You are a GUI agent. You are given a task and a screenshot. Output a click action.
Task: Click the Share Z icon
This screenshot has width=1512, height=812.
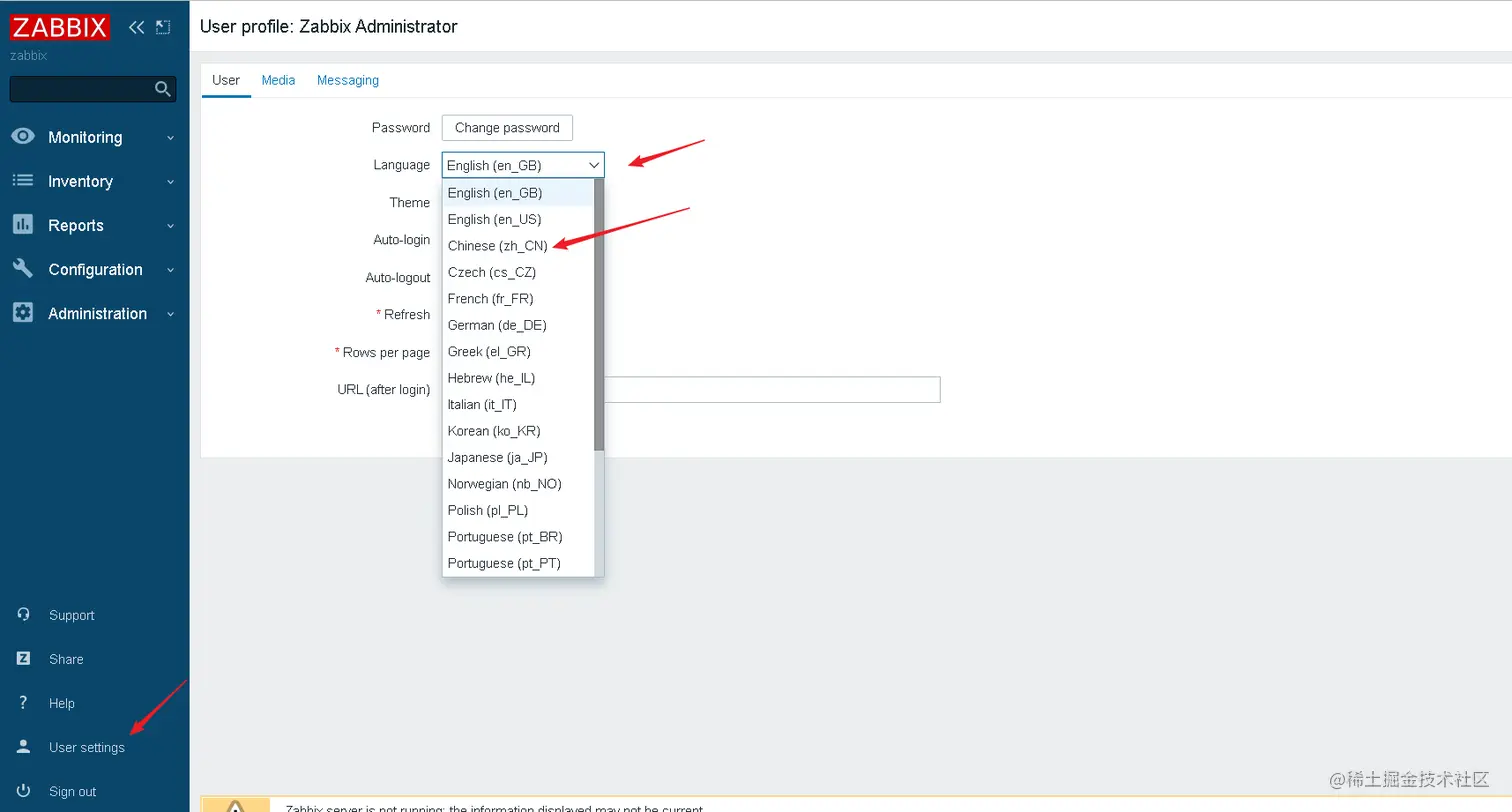(x=24, y=659)
